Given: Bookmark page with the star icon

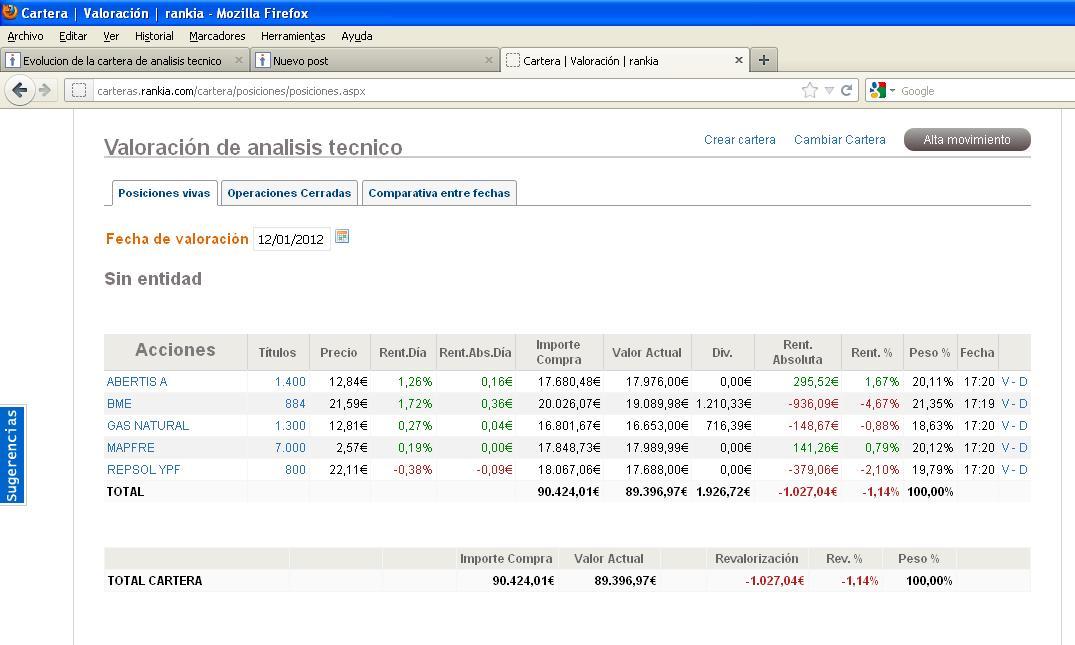Looking at the screenshot, I should (x=809, y=90).
